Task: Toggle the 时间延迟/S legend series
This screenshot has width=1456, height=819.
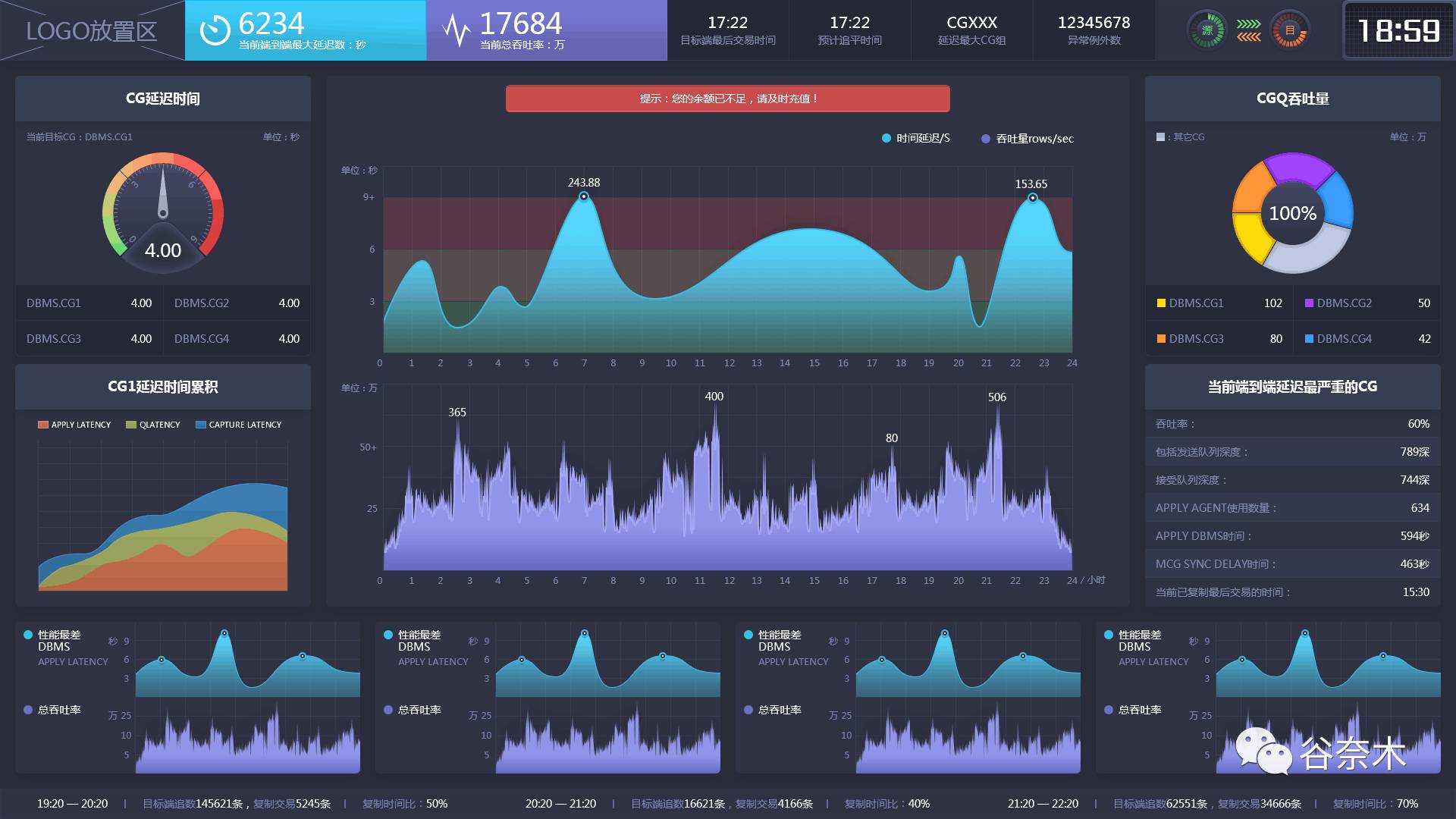Action: [x=916, y=138]
